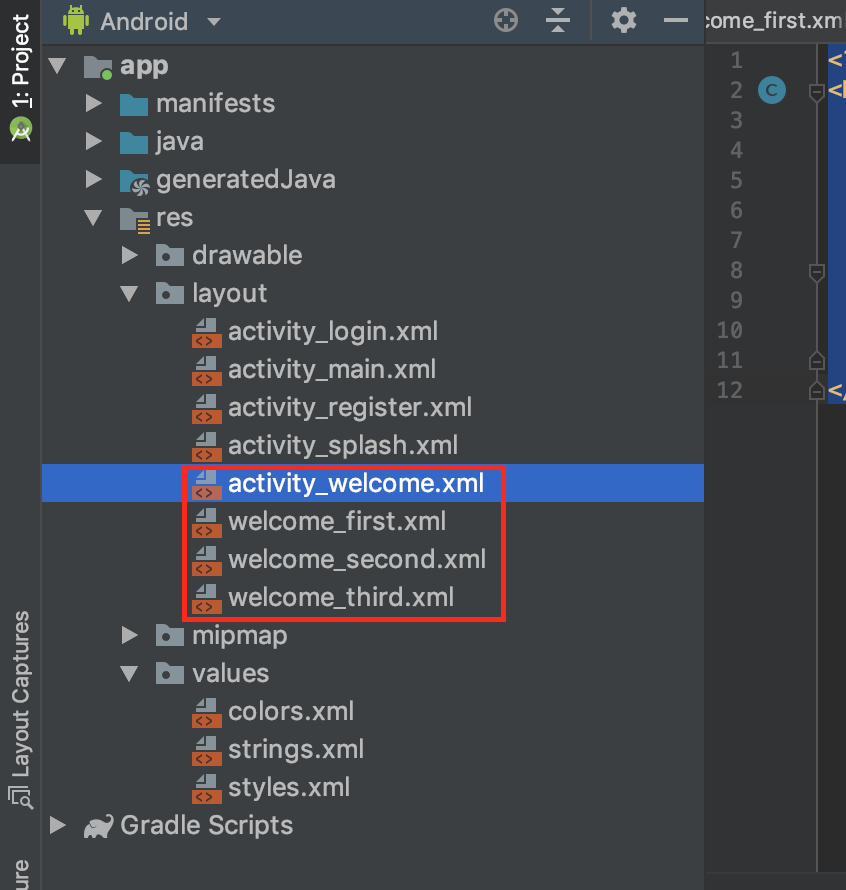Viewport: 846px width, 890px height.
Task: Hide the project panel with minimize icon
Action: (x=677, y=20)
